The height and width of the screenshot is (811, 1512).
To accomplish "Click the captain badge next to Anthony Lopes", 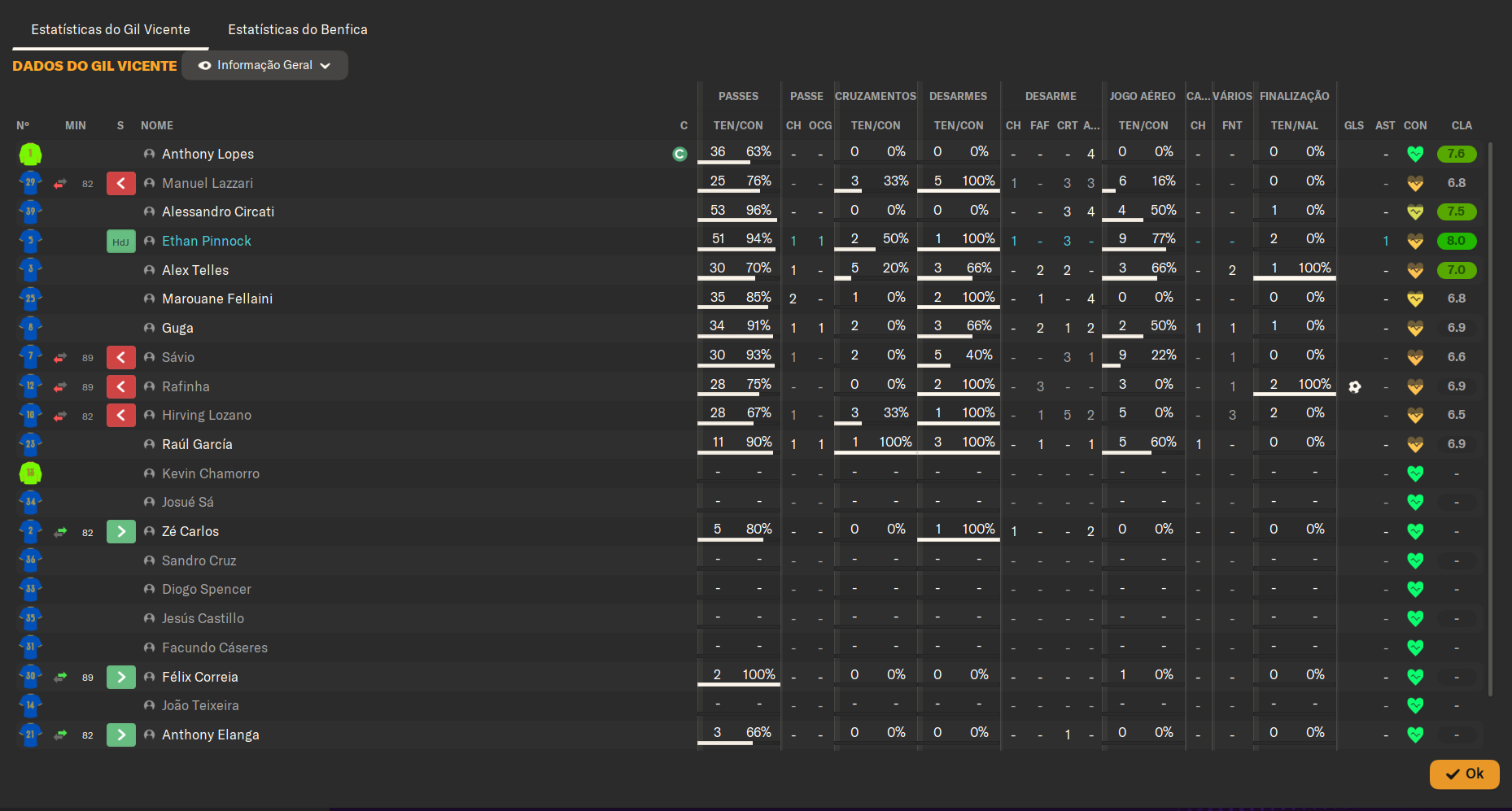I will pos(680,154).
